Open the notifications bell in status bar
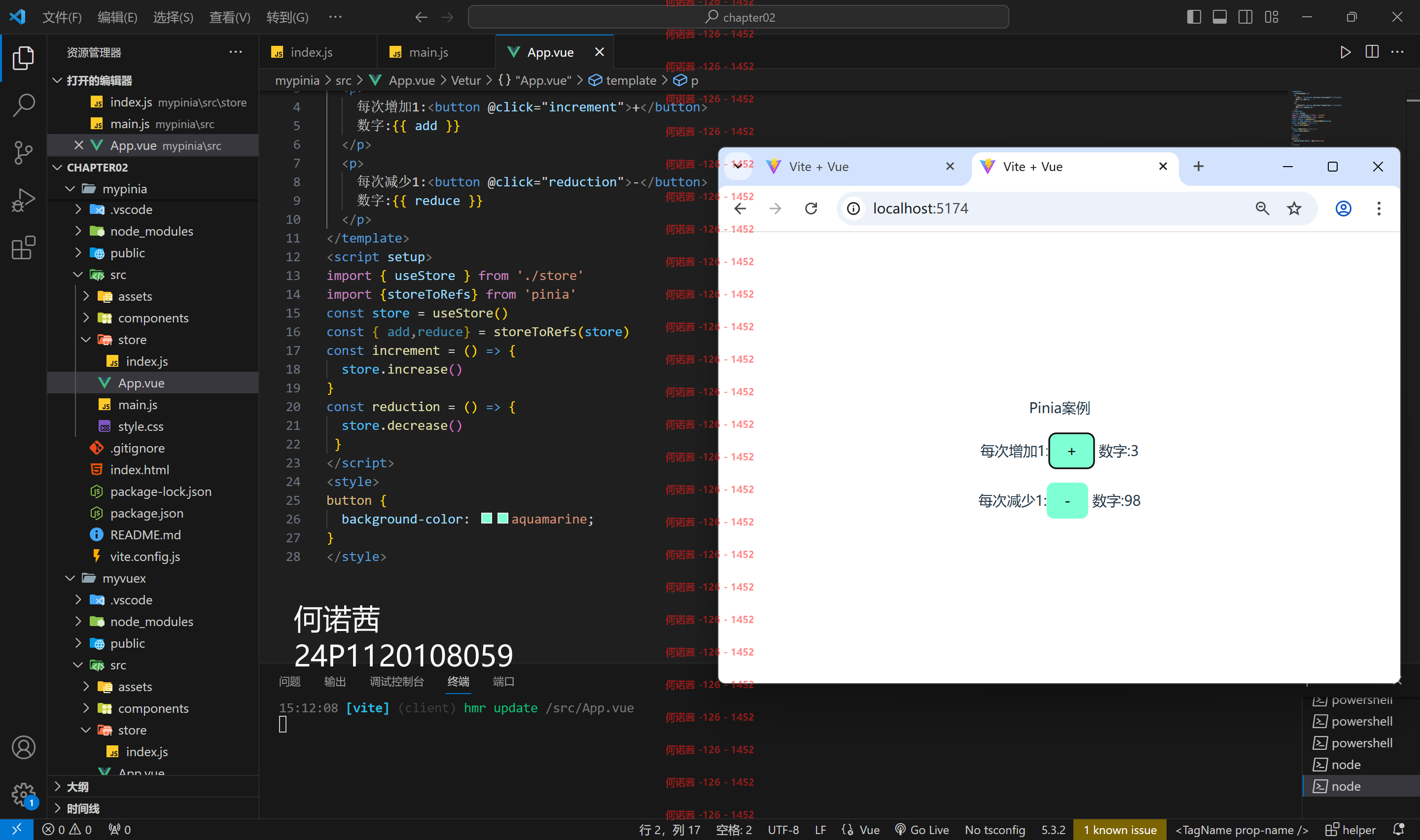Image resolution: width=1420 pixels, height=840 pixels. pyautogui.click(x=1398, y=829)
